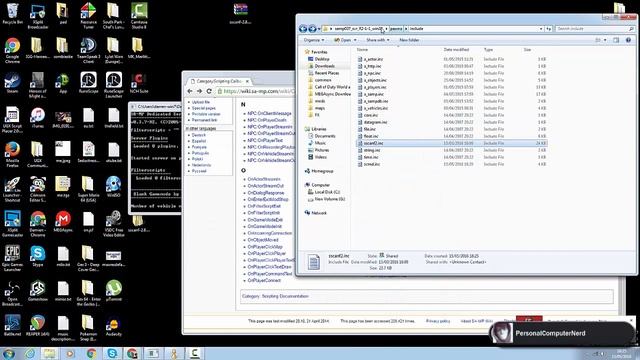Open Explorer help question mark icon
Screen dimensions: 640x360
(x=628, y=40)
